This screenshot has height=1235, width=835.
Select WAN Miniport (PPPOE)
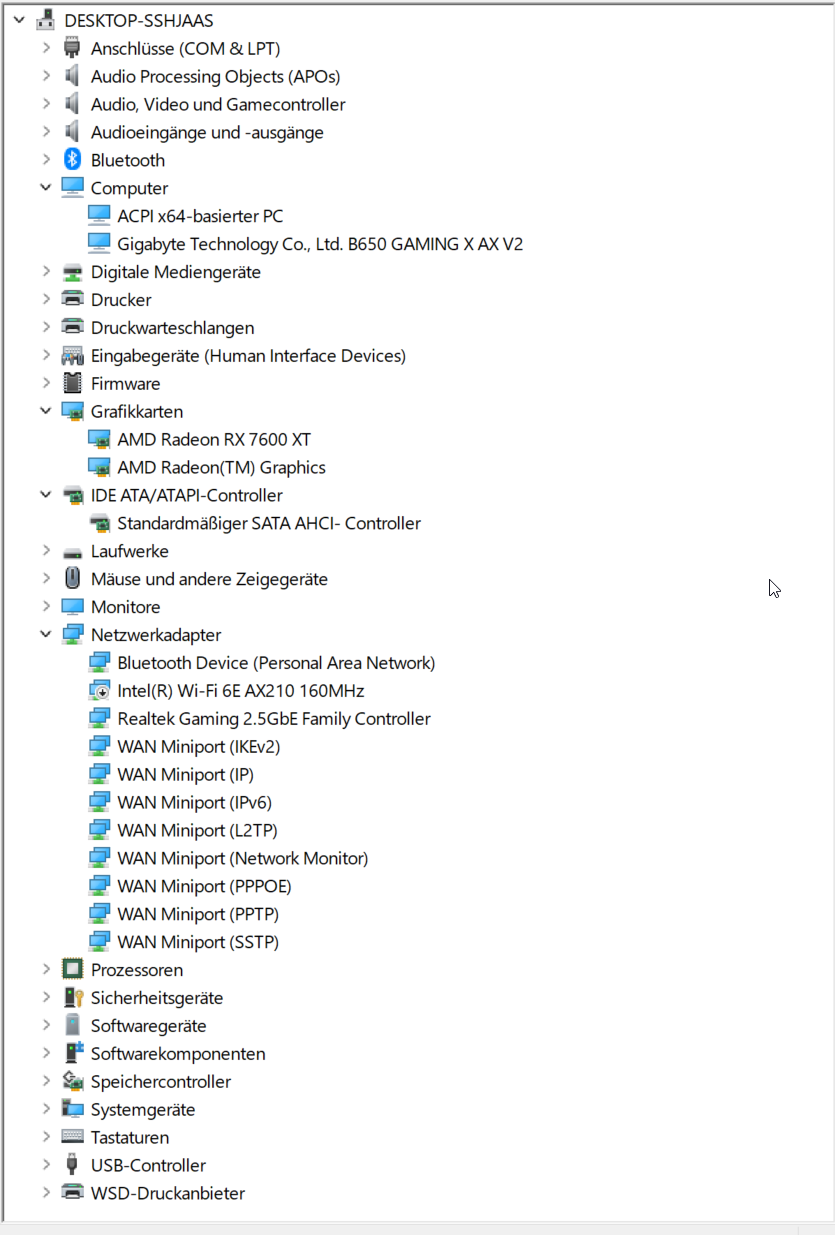(x=204, y=887)
